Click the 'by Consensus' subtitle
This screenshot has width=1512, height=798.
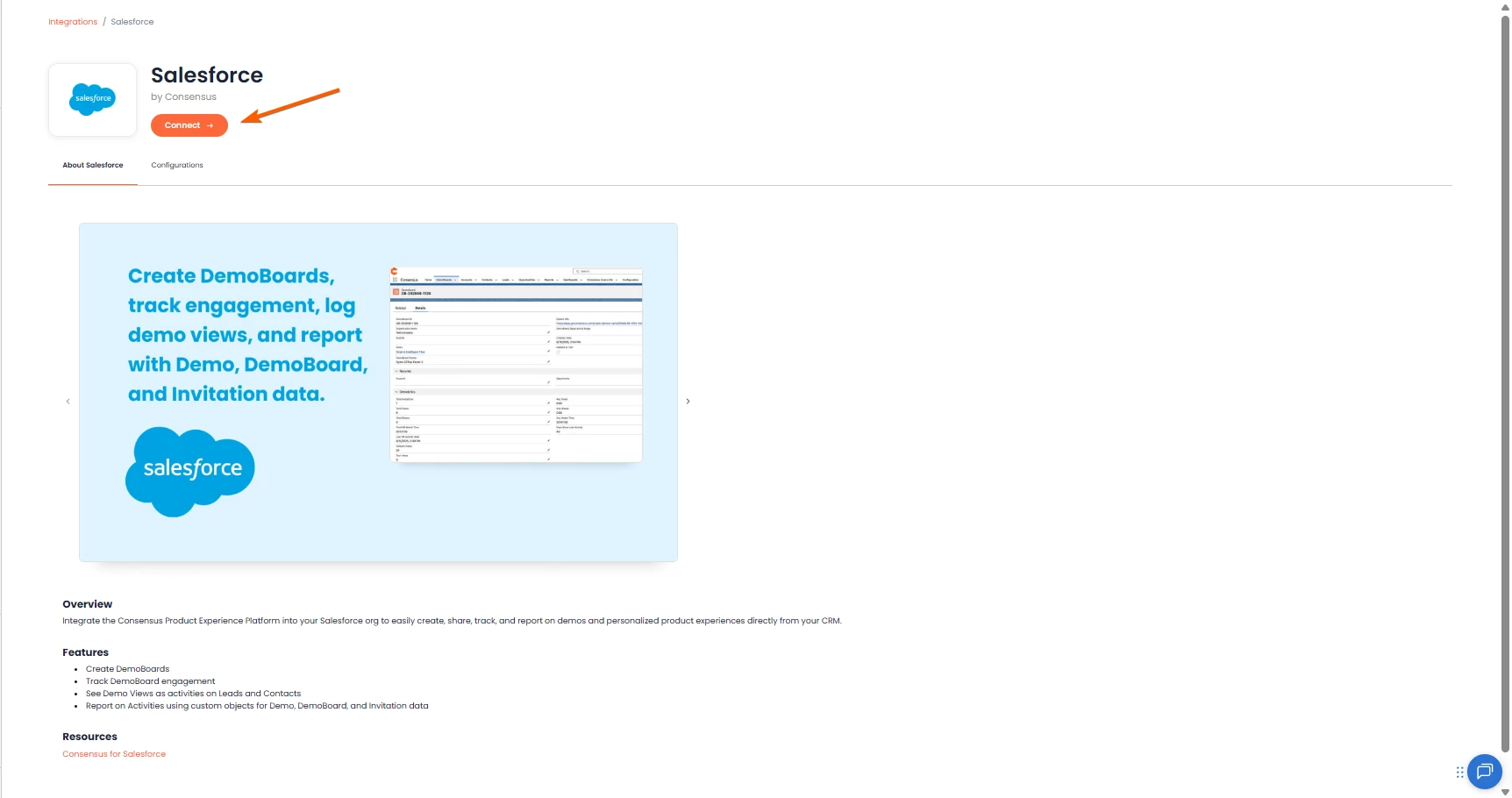183,97
